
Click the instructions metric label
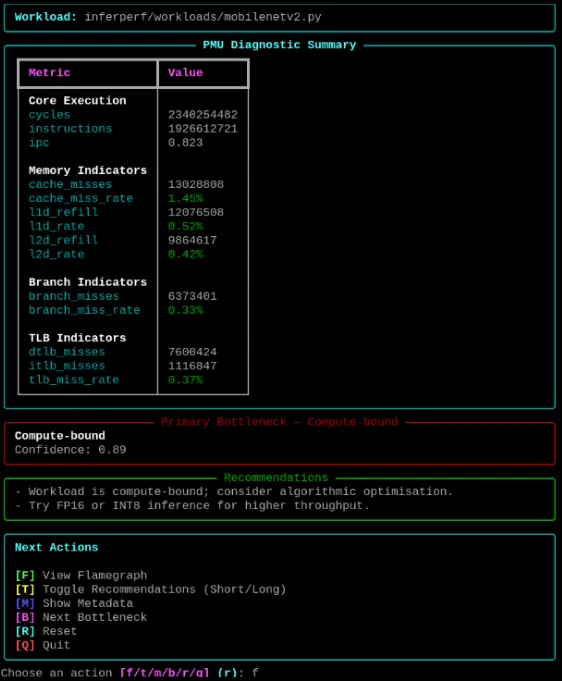coord(70,129)
